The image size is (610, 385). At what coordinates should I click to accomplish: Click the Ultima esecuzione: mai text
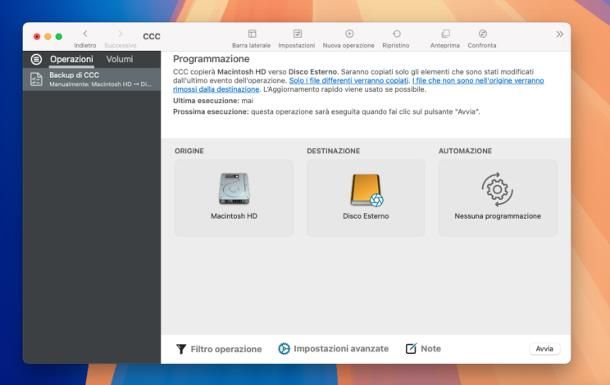(x=213, y=101)
